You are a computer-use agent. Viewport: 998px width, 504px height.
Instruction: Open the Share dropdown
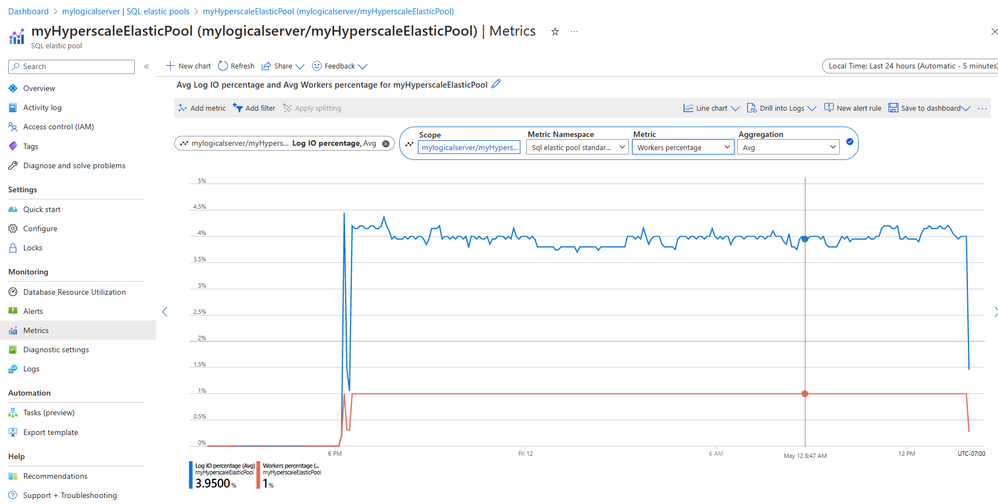coord(283,66)
